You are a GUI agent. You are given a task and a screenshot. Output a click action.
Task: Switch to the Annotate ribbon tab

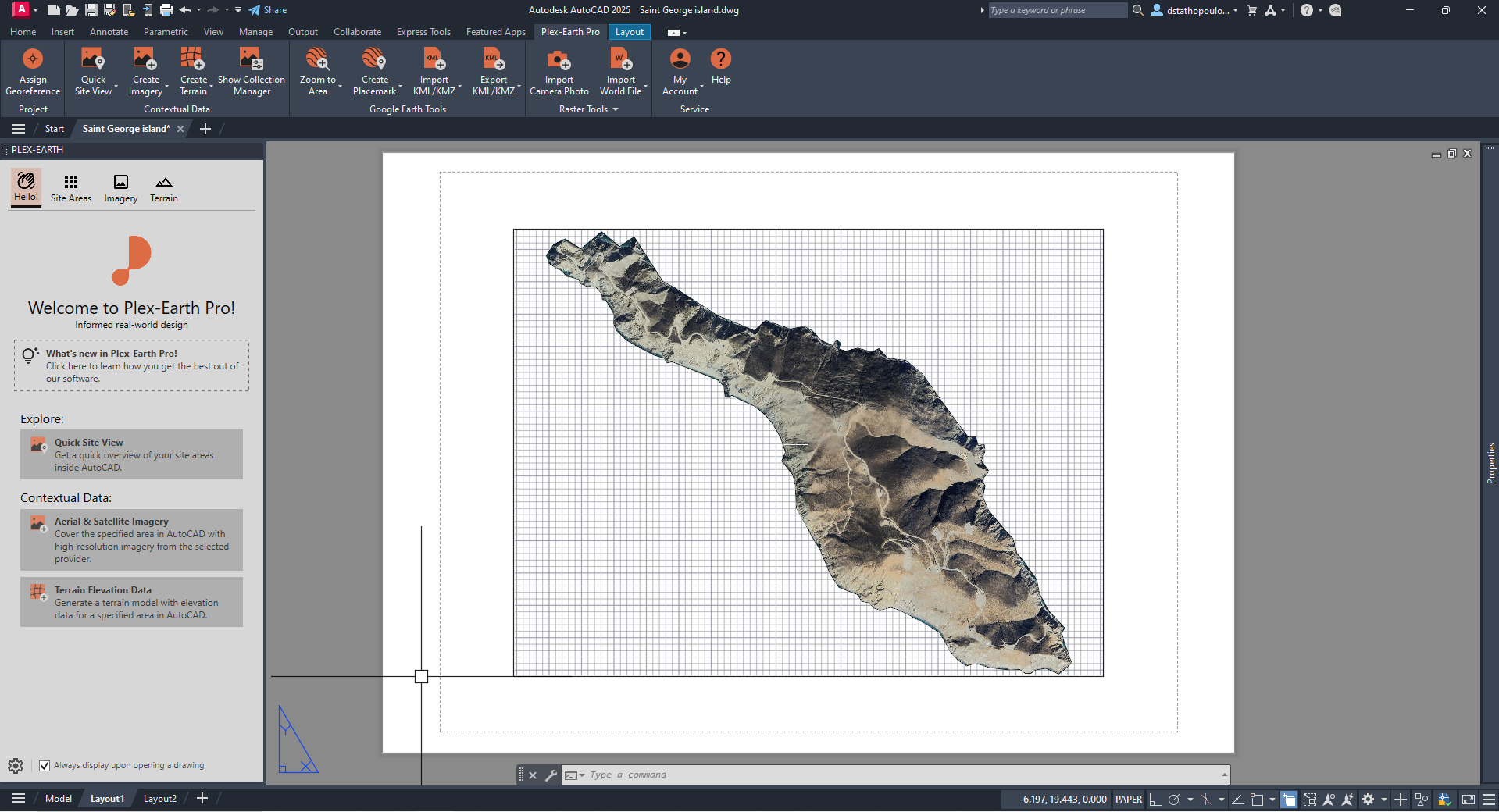(x=109, y=32)
